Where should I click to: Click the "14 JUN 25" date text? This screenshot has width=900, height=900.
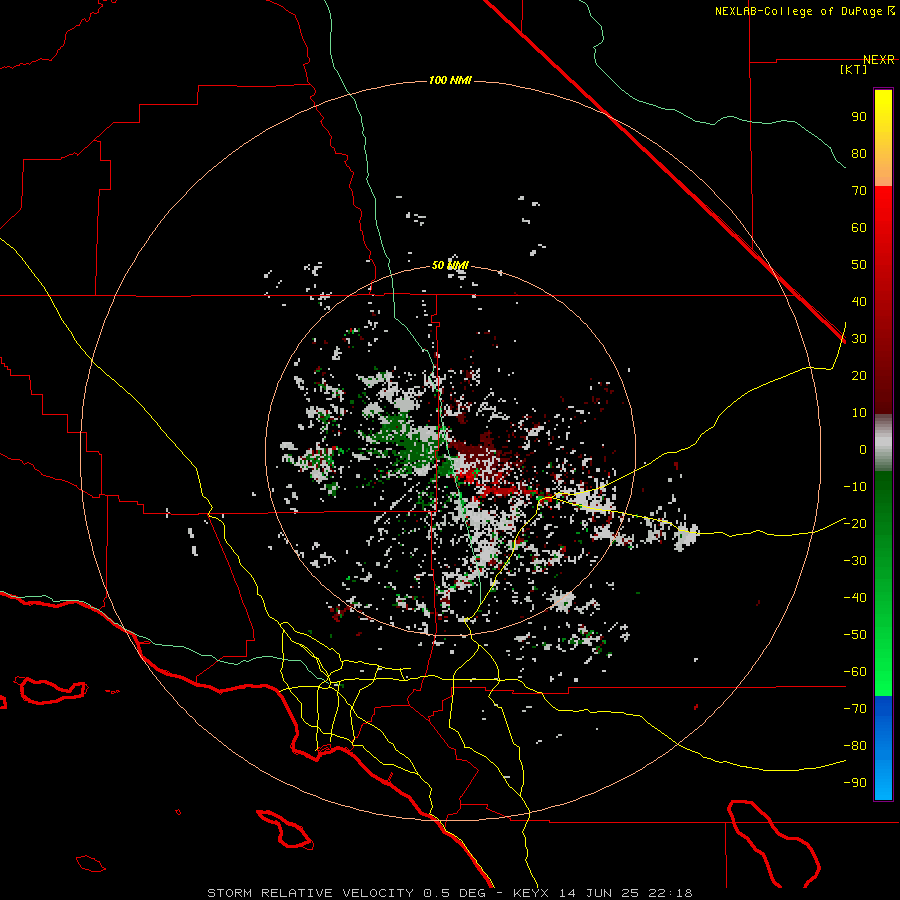coord(599,893)
